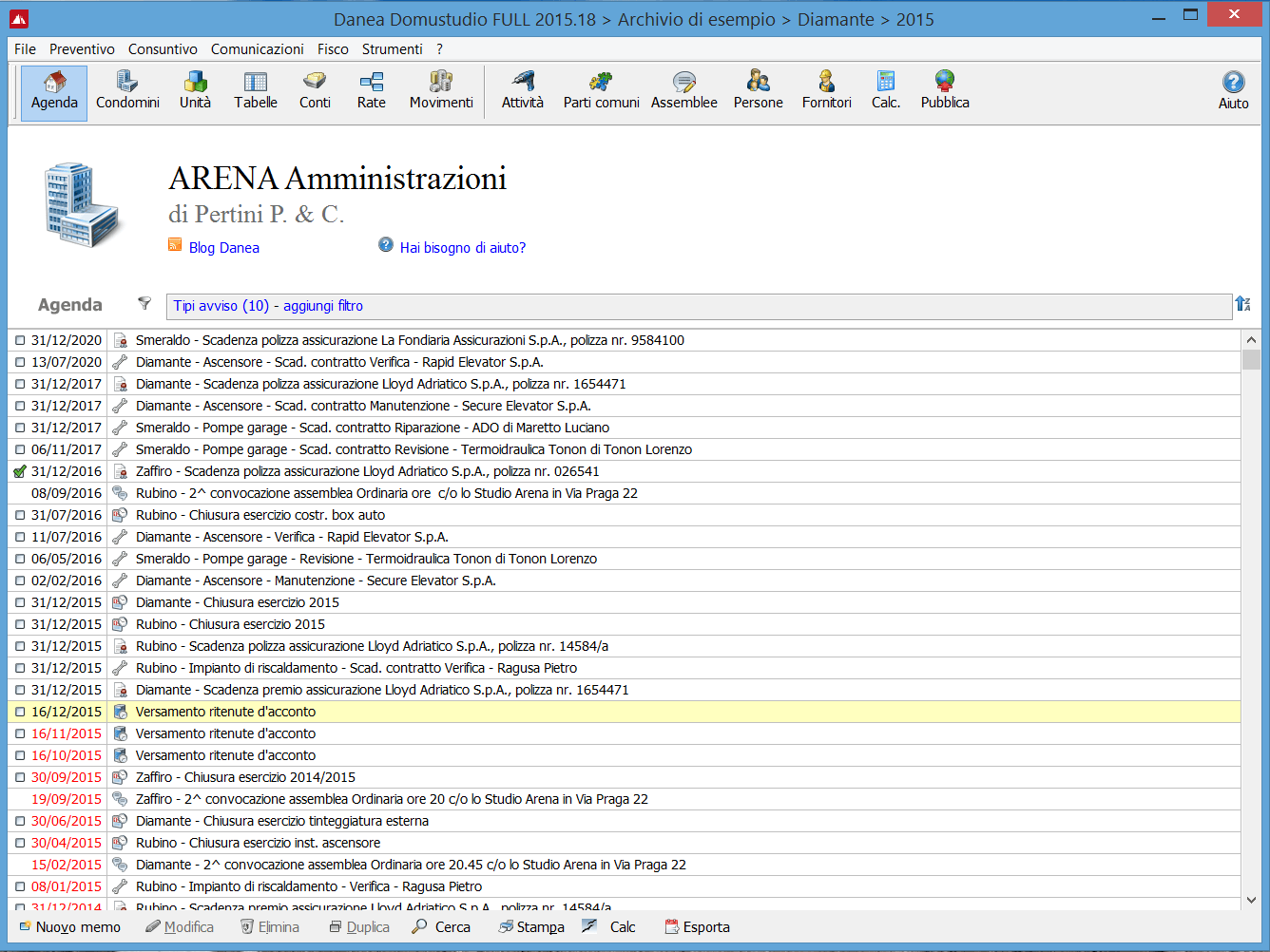
Task: Click Hai bisogno di aiuto? link
Action: [x=463, y=248]
